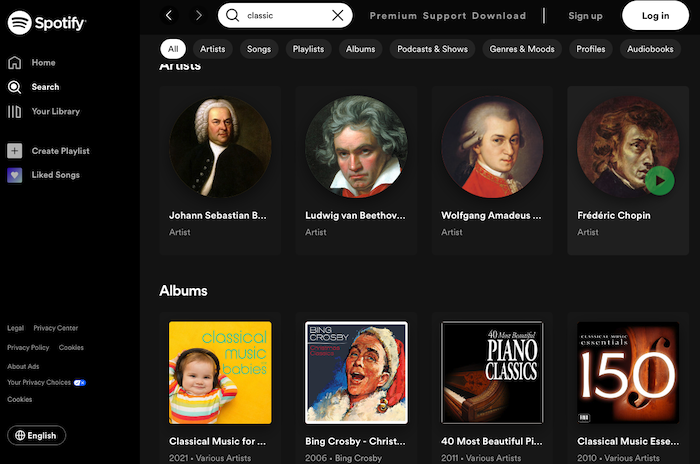Open Johann Sebastian Bach portrait

pos(220,146)
